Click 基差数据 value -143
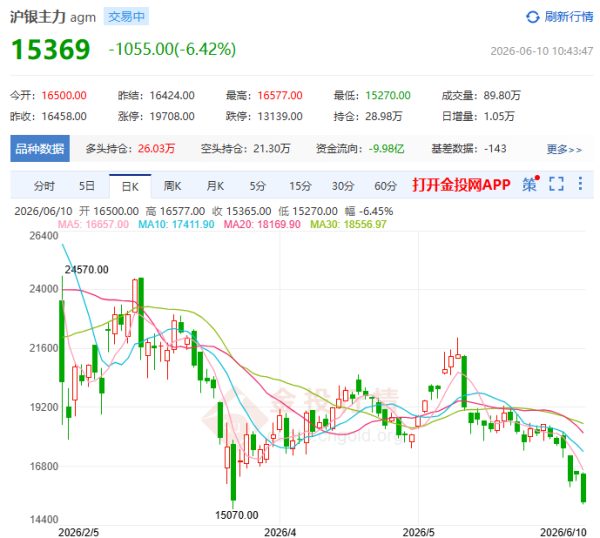 (x=495, y=148)
